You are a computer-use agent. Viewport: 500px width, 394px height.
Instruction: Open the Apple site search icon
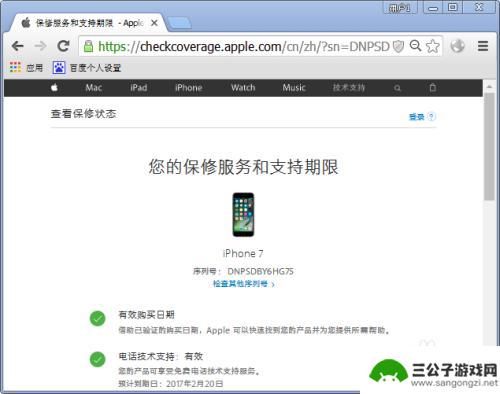click(x=397, y=88)
